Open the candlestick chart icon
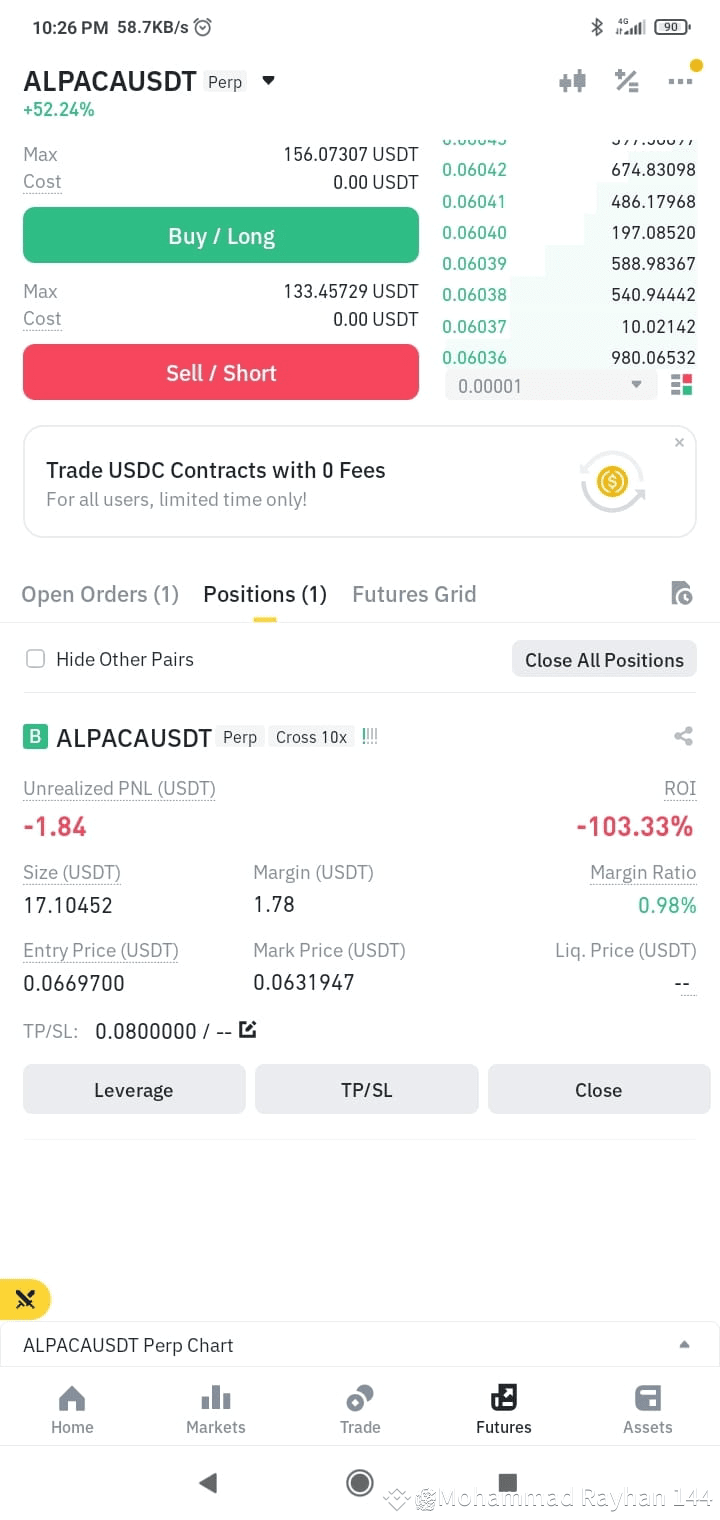The height and width of the screenshot is (1520, 720). coord(572,82)
